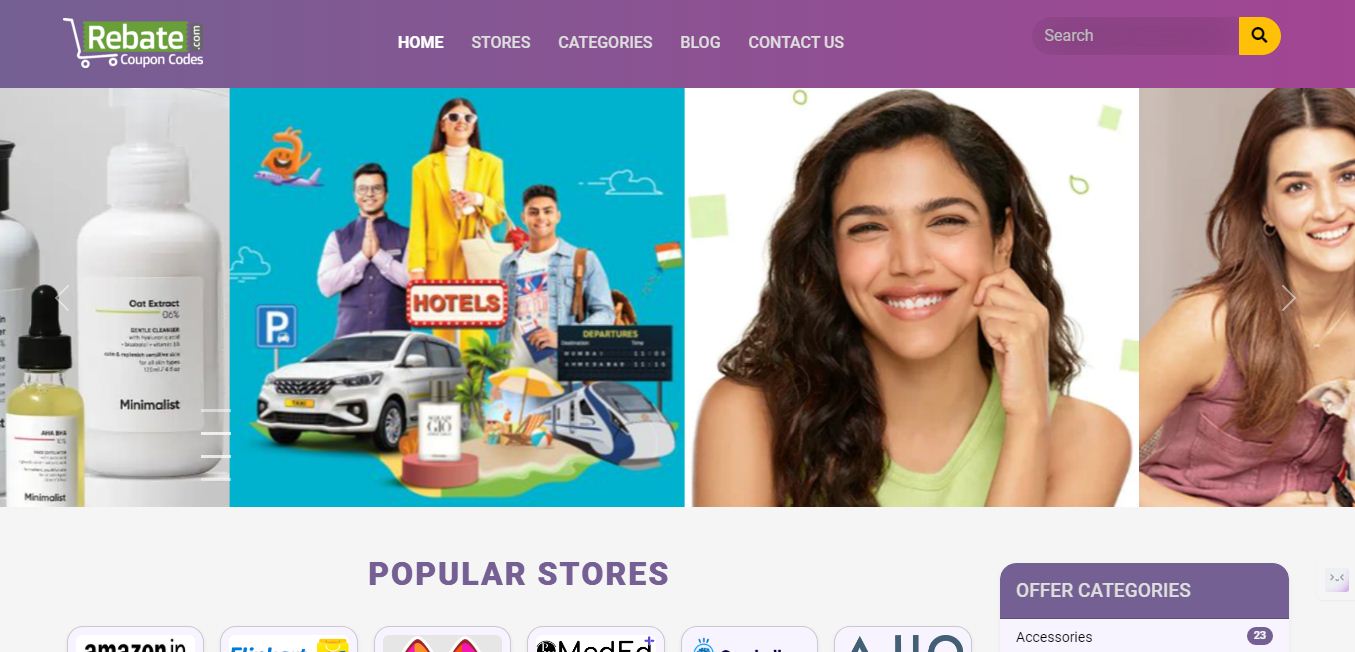Image resolution: width=1355 pixels, height=652 pixels.
Task: Click the floating widget icon at right edge
Action: click(x=1337, y=578)
